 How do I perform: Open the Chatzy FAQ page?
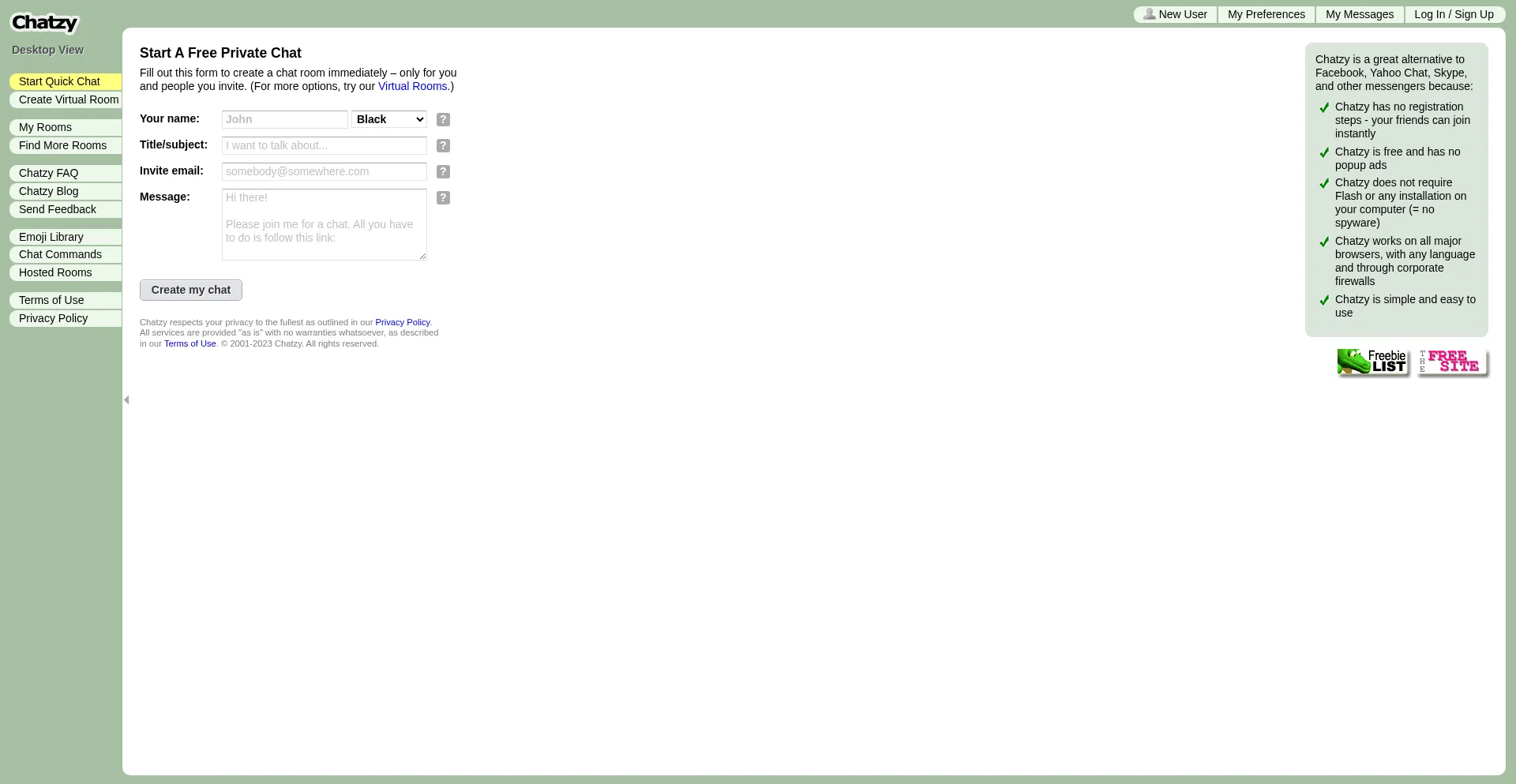coord(48,173)
